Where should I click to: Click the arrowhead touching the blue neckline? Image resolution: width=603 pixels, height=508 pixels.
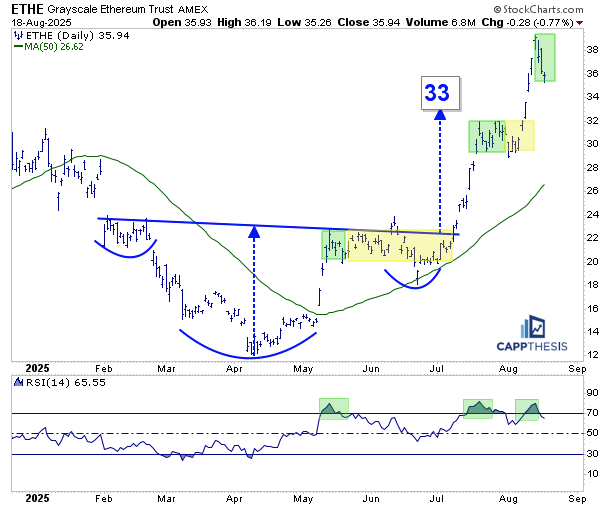point(254,230)
